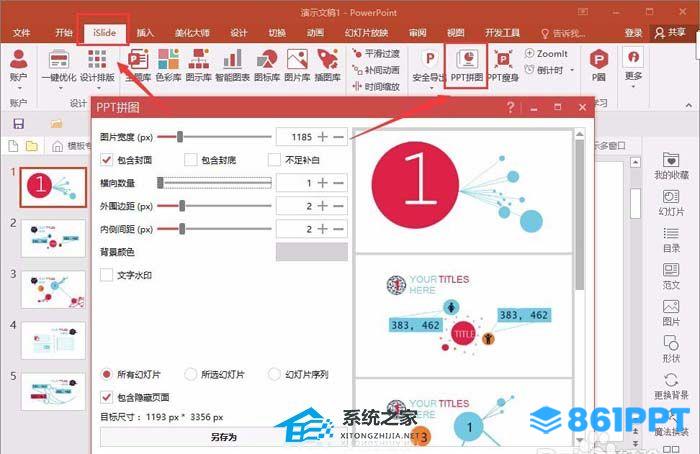Open the 色彩库 color library

point(168,59)
